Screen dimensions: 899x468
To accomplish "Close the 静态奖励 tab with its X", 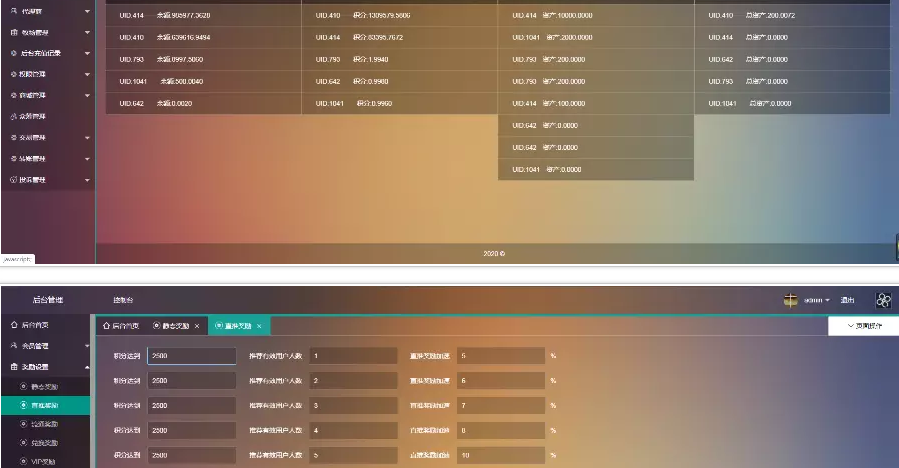I will click(x=197, y=326).
